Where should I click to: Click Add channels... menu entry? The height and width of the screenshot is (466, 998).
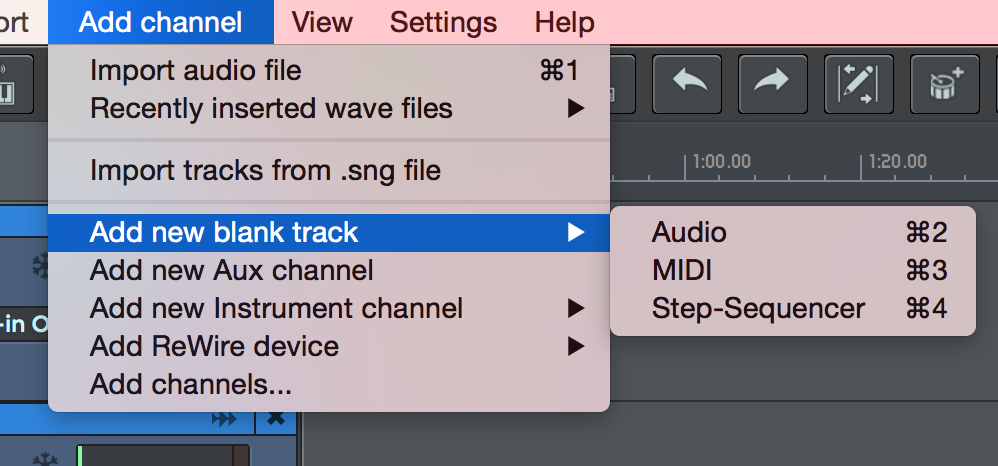[190, 384]
